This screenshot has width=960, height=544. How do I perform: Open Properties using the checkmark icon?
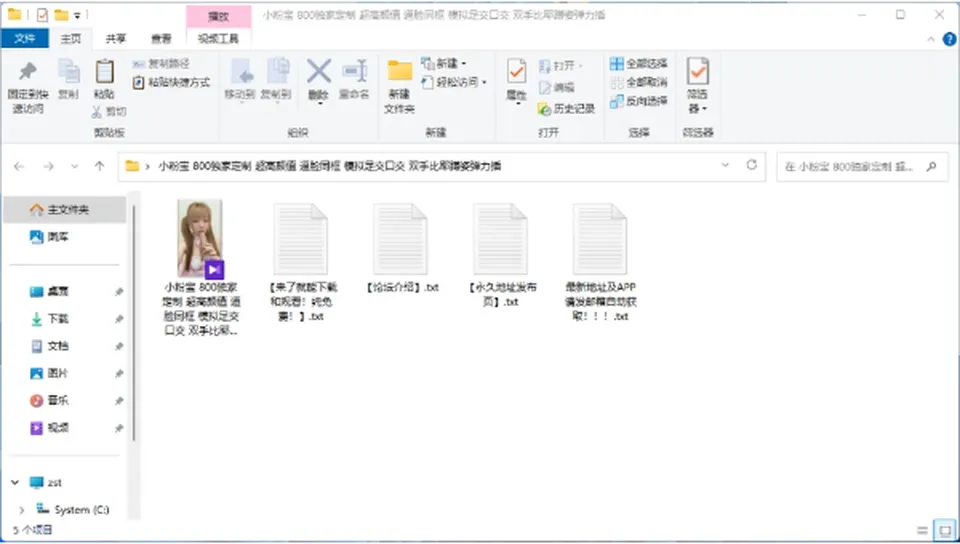516,72
